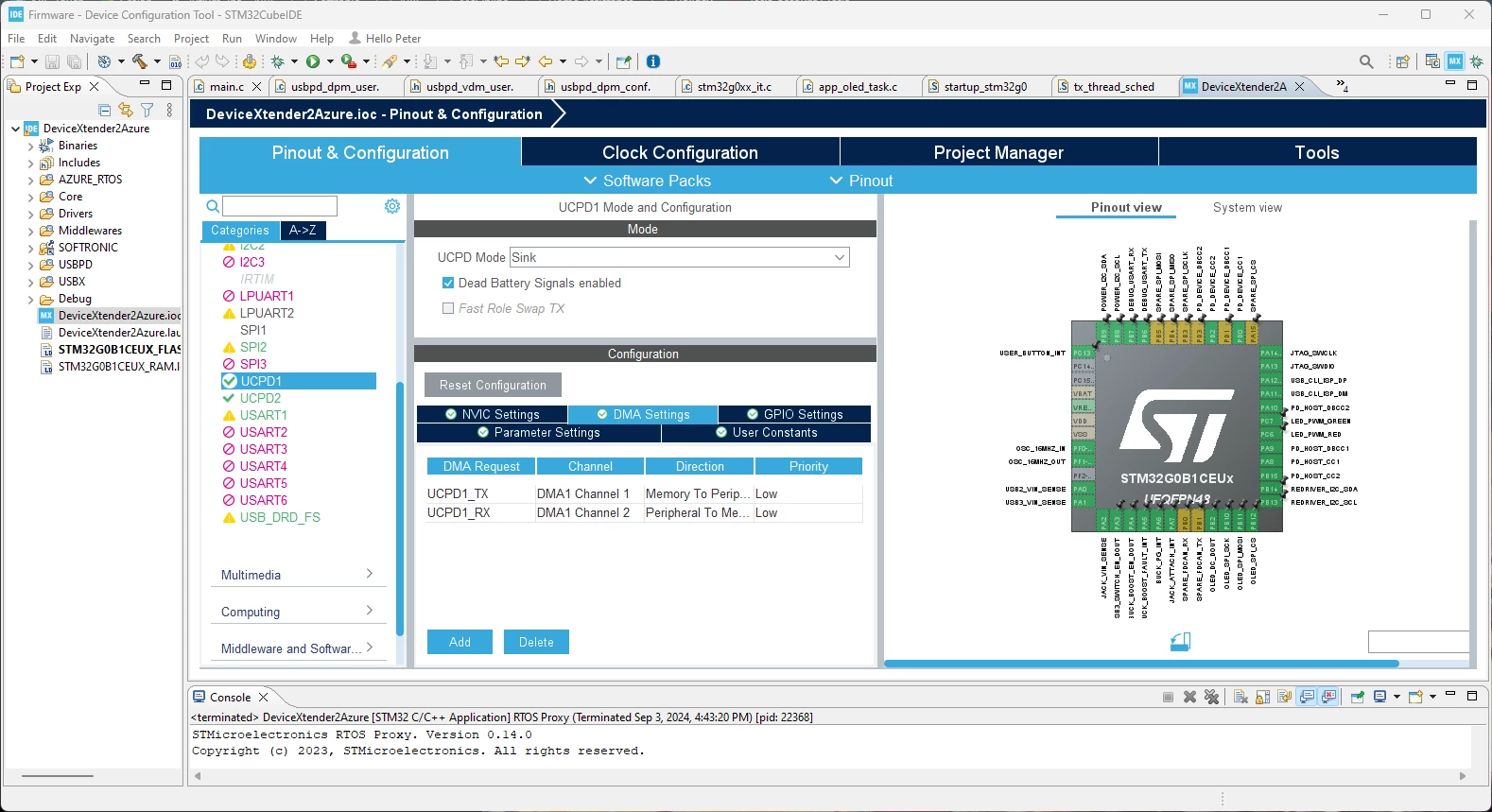Switch to the Clock Configuration tab

click(x=680, y=152)
